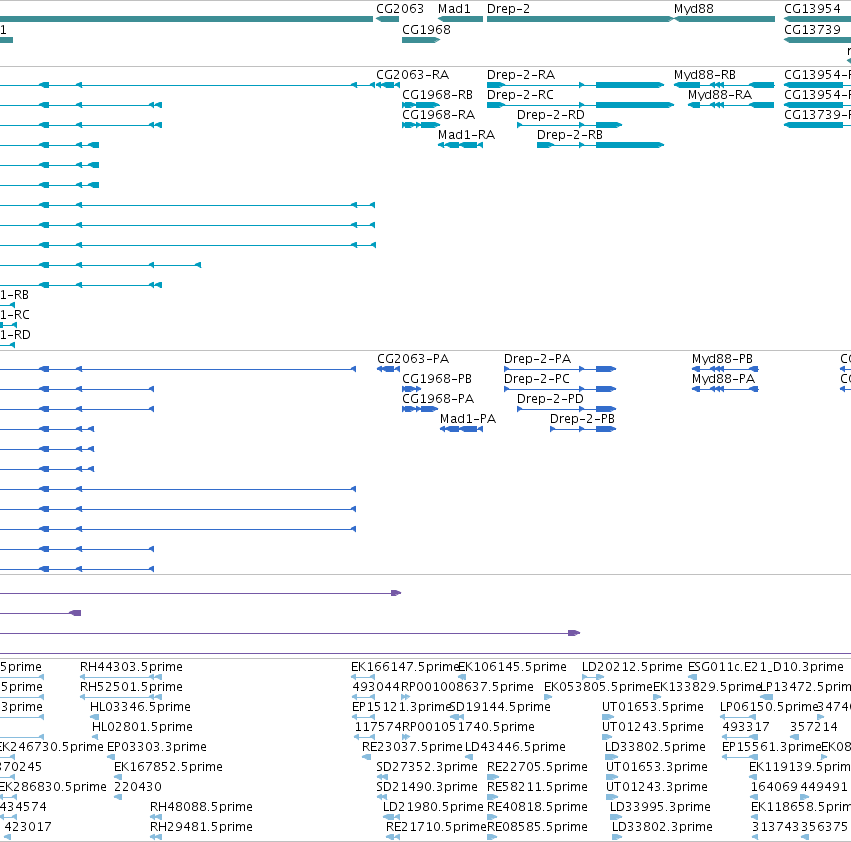This screenshot has width=851, height=842.
Task: Open protein Mad1-PA
Action: click(467, 419)
